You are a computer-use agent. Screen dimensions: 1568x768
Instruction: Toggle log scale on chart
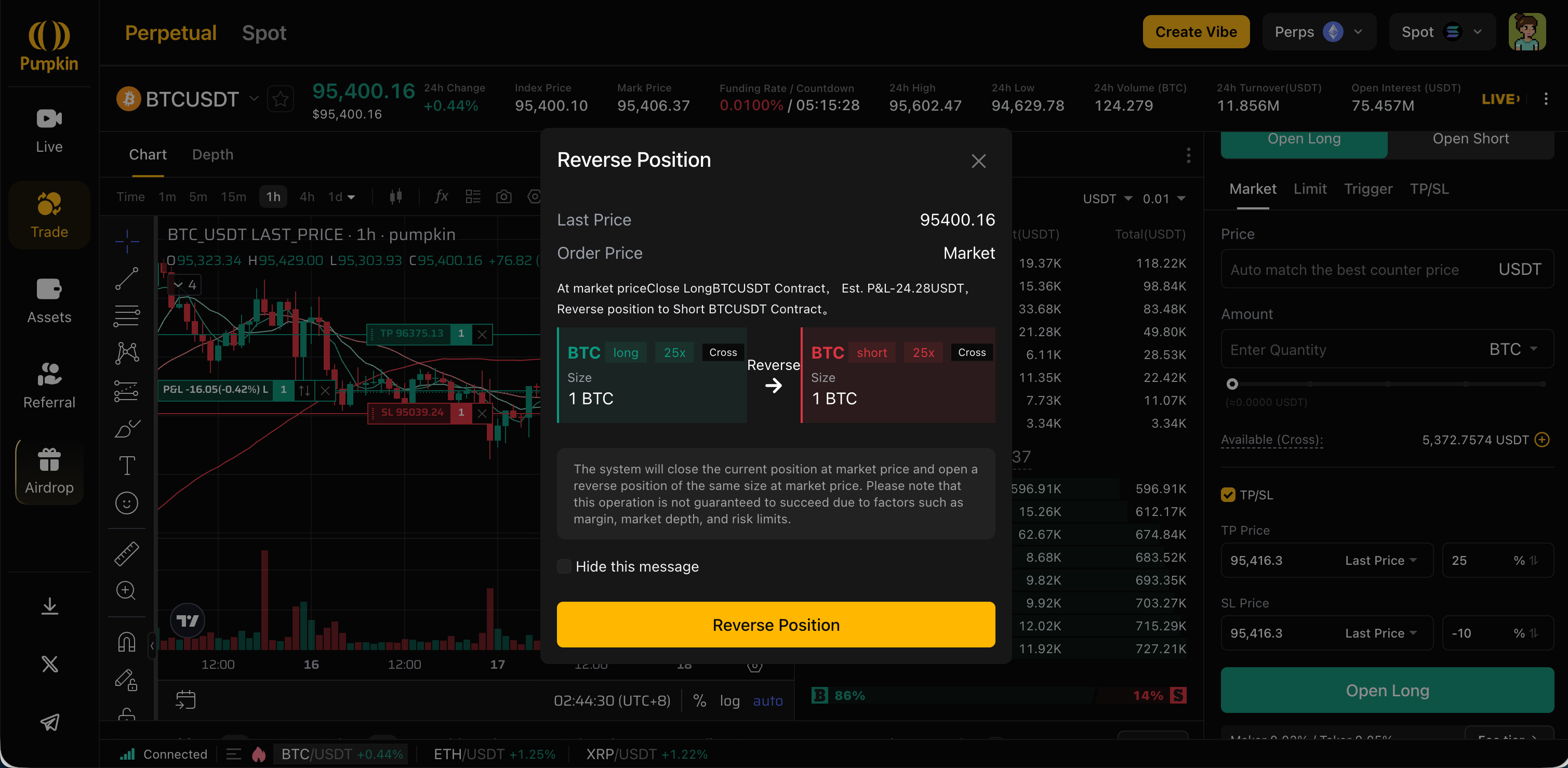729,701
